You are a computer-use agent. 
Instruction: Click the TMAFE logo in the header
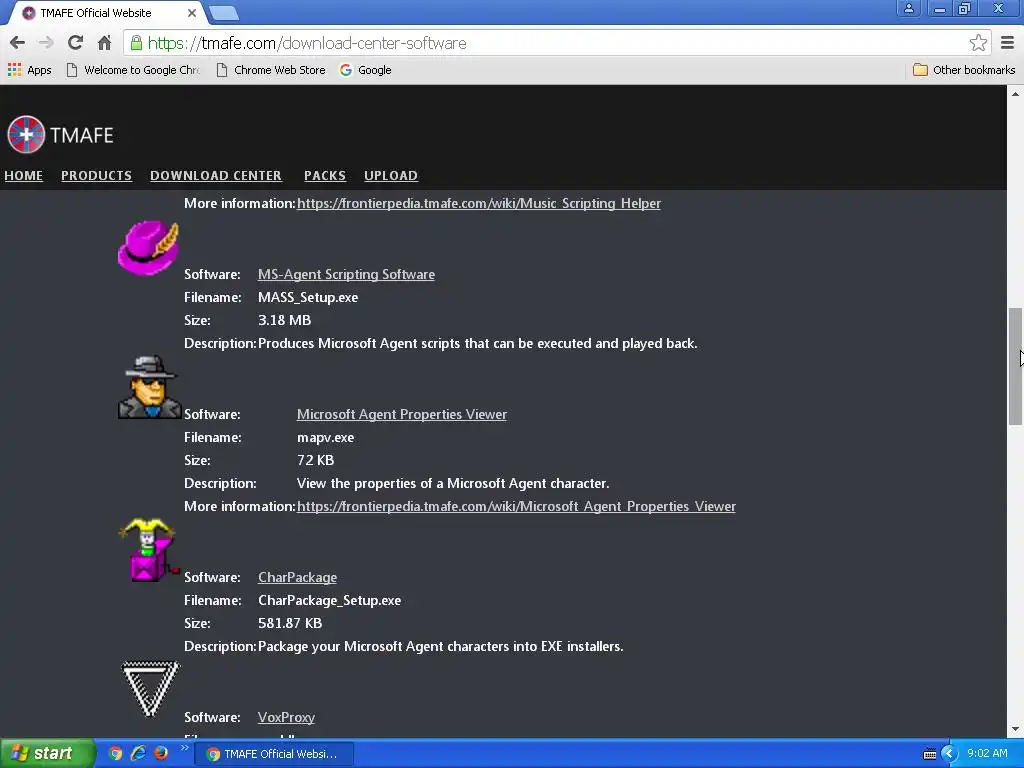pyautogui.click(x=60, y=135)
